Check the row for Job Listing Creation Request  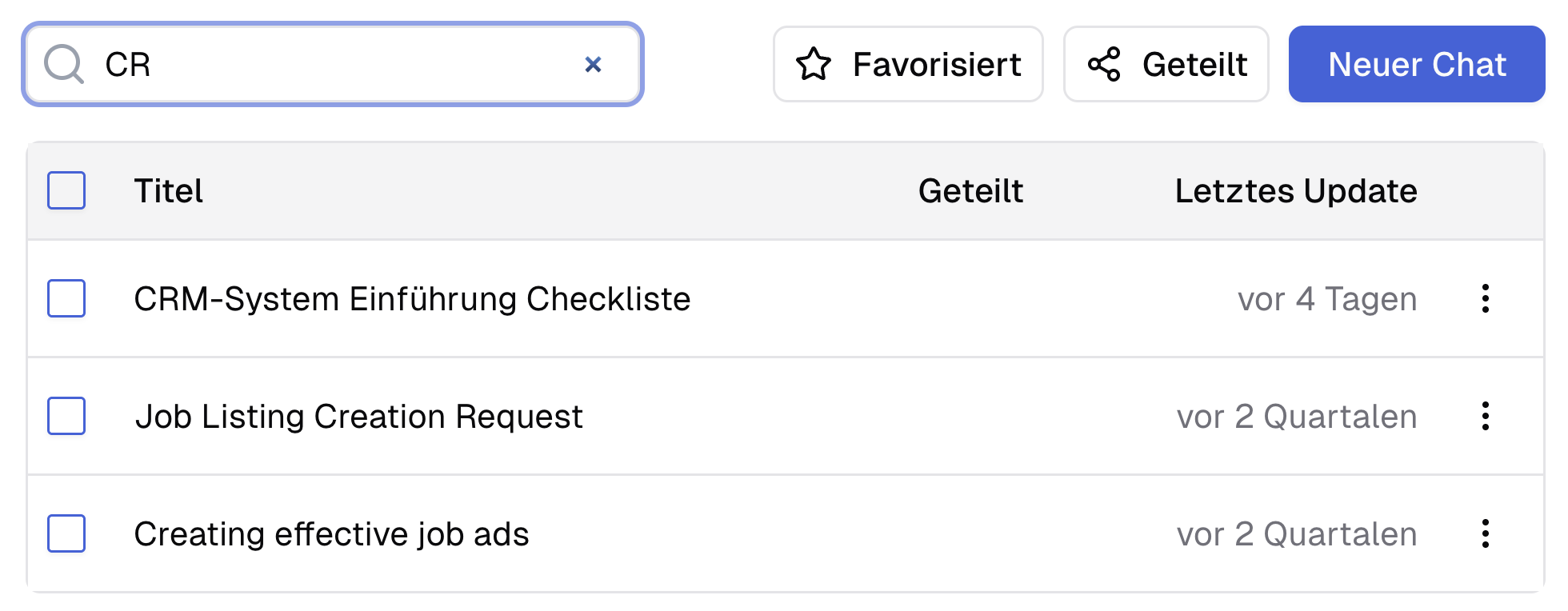pyautogui.click(x=66, y=416)
